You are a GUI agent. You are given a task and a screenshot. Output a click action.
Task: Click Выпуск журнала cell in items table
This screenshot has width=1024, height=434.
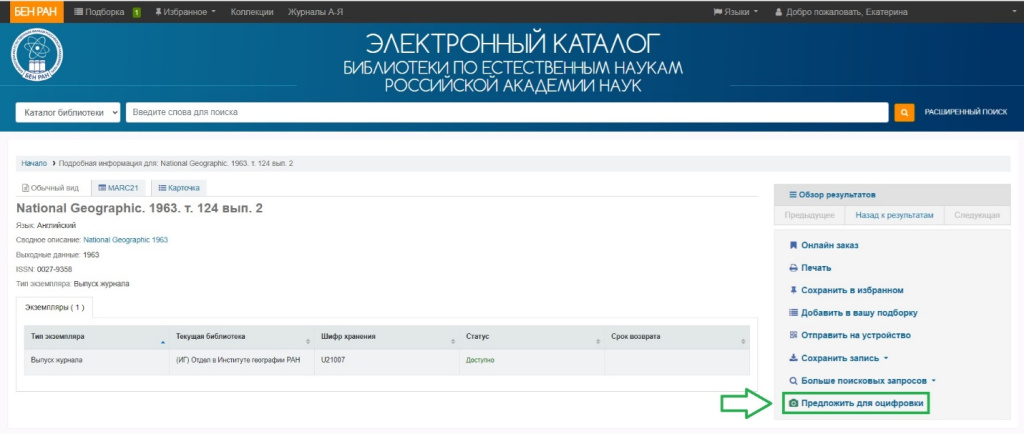tap(96, 362)
